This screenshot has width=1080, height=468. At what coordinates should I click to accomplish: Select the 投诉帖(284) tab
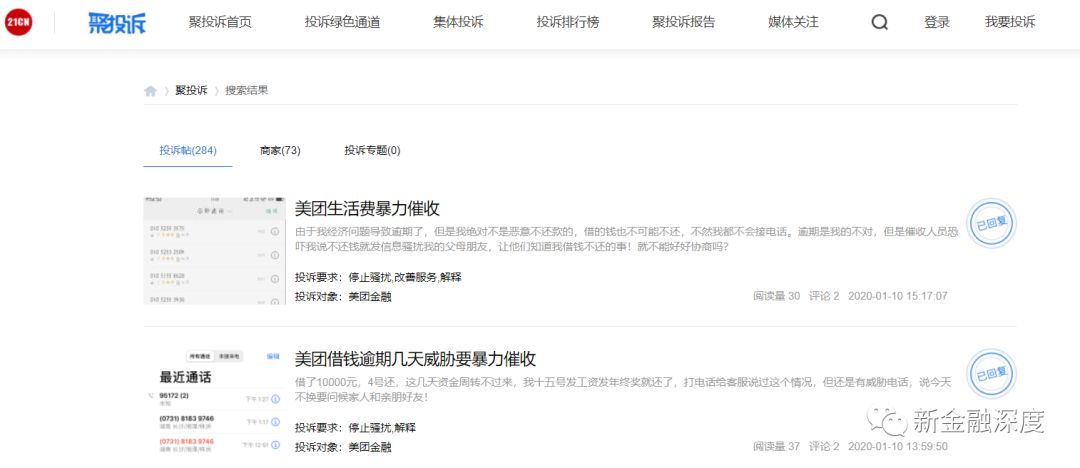click(x=188, y=150)
